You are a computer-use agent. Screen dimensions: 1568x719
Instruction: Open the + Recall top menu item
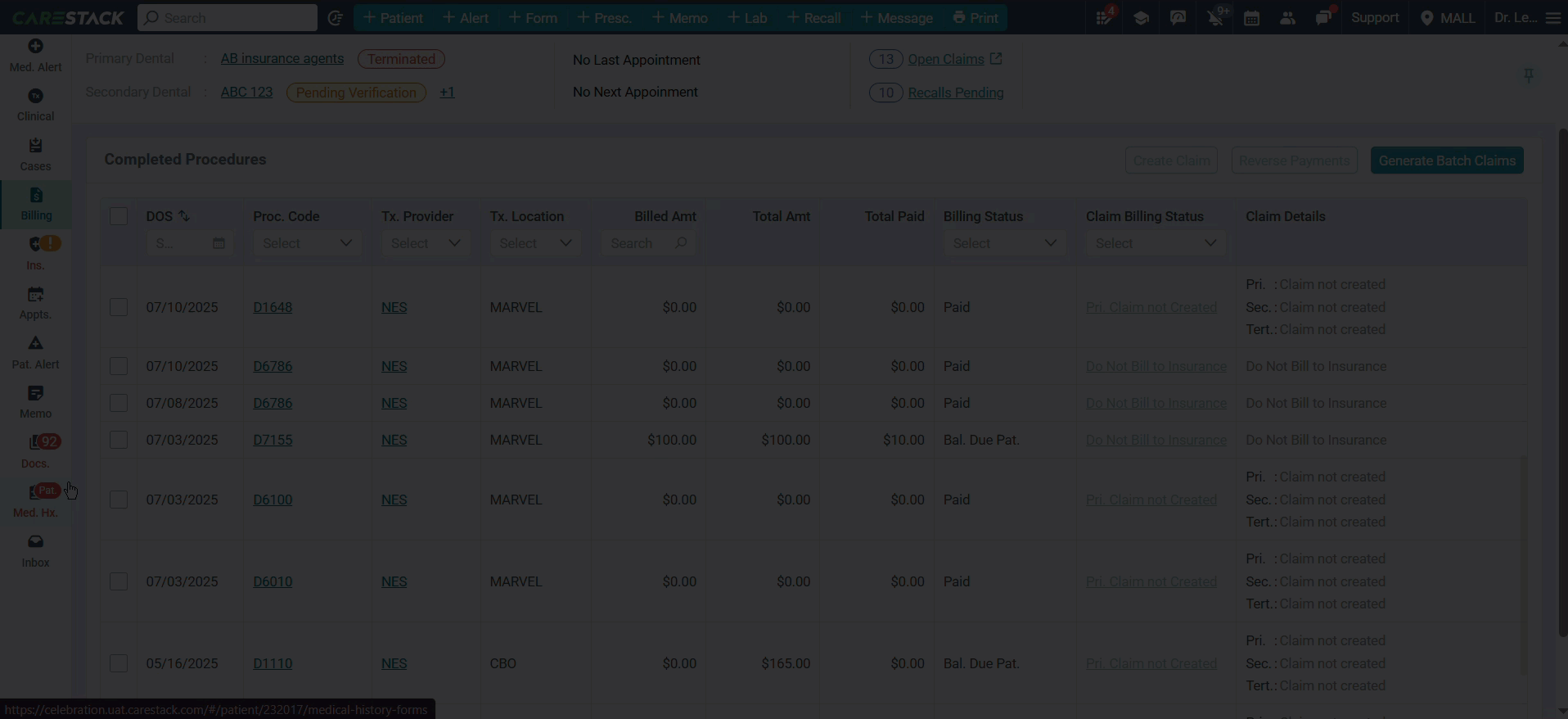[813, 18]
